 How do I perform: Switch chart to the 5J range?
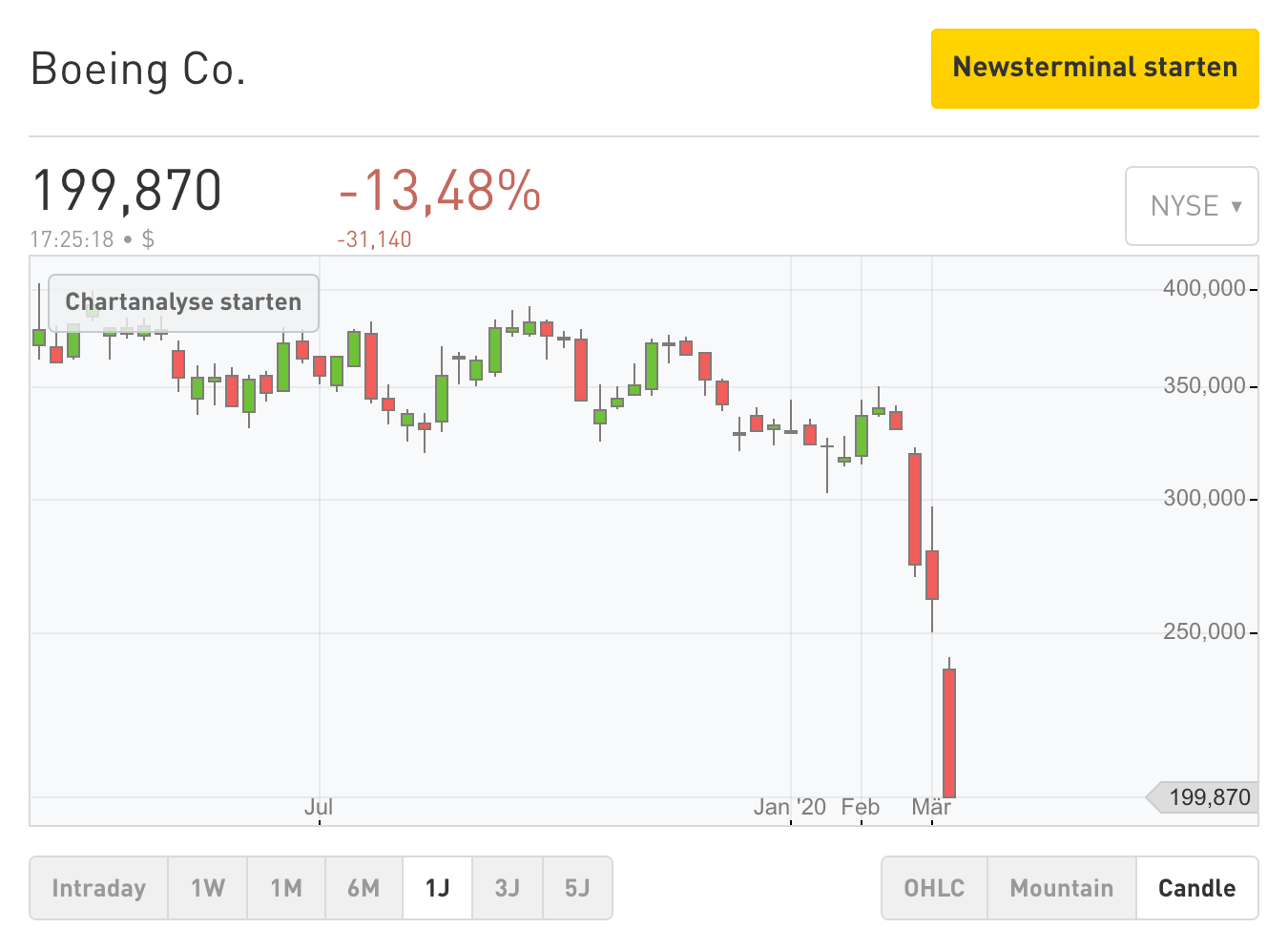[577, 888]
